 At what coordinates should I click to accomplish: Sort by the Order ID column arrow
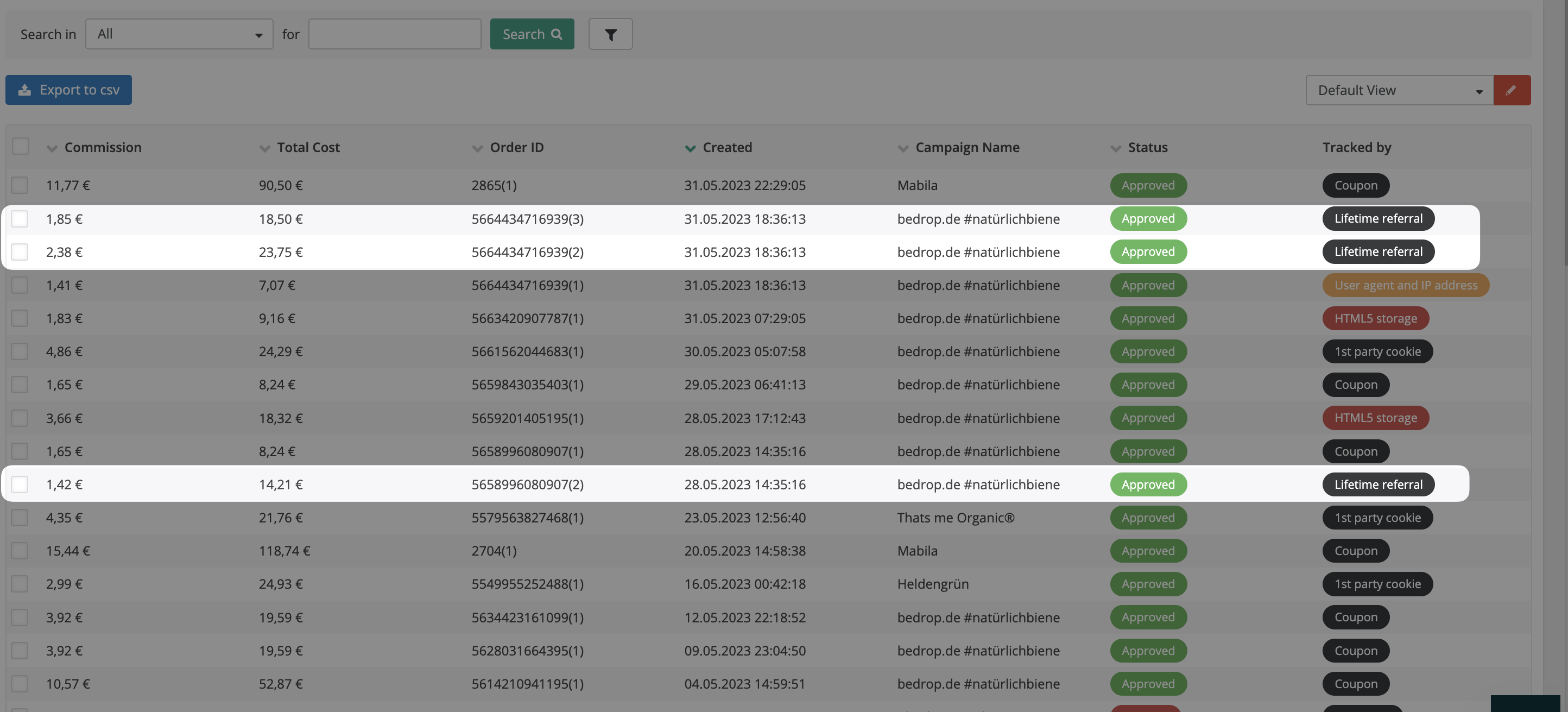point(477,148)
